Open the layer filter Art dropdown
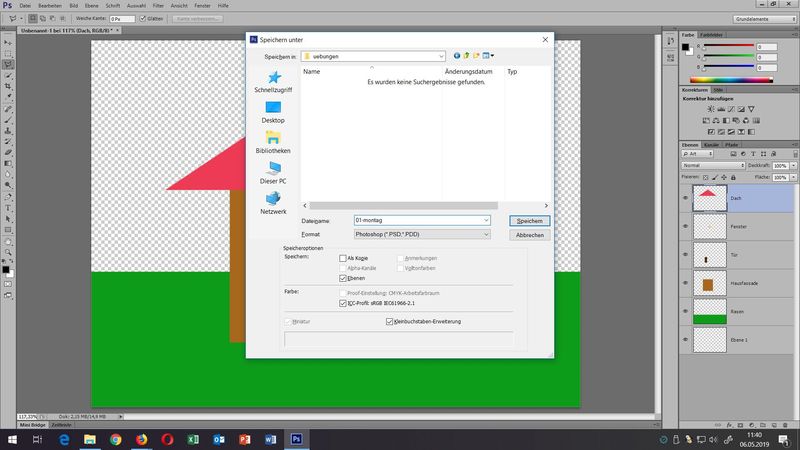This screenshot has width=800, height=450. click(x=697, y=154)
